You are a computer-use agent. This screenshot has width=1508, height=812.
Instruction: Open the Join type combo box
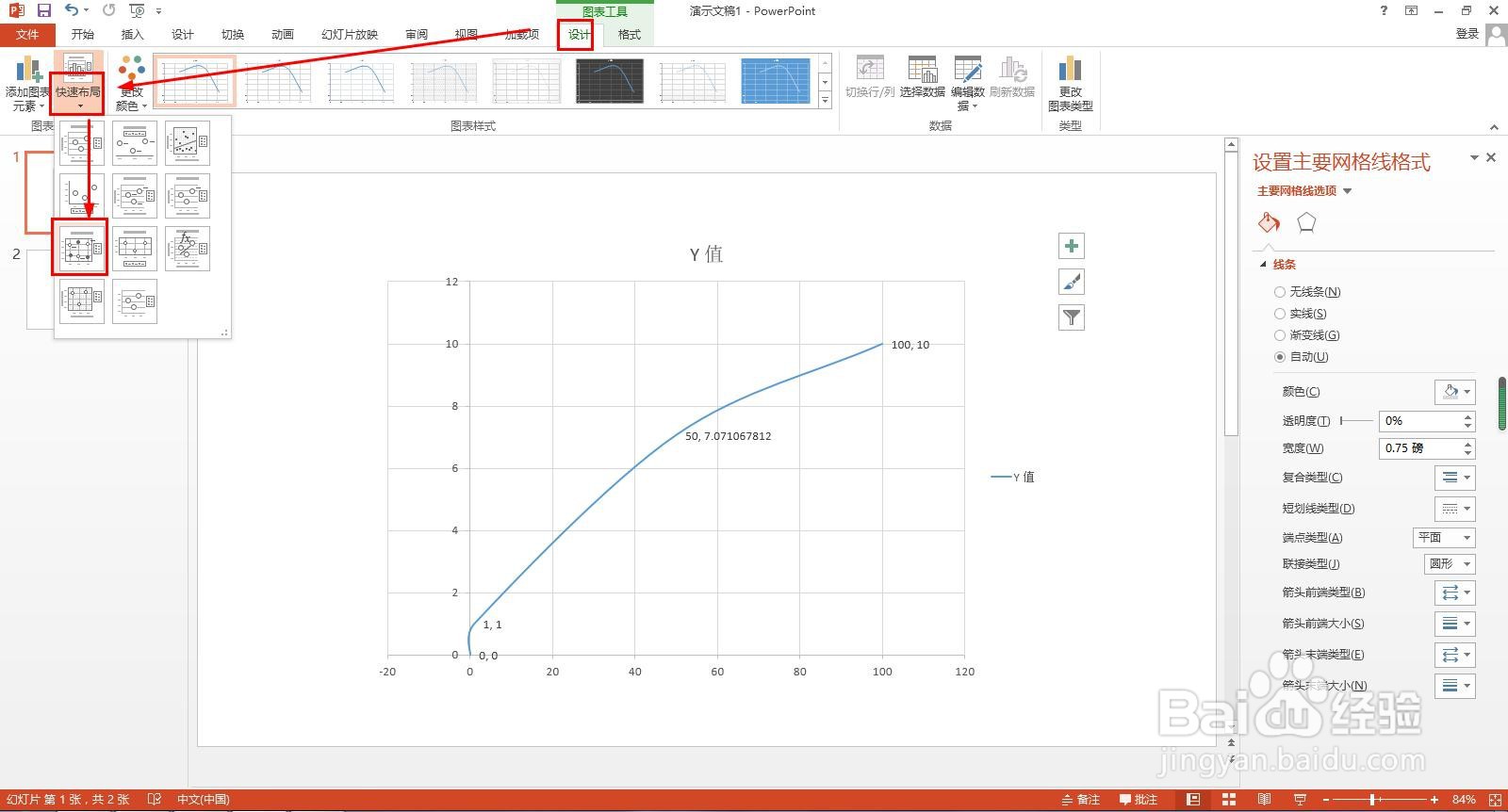point(1450,563)
